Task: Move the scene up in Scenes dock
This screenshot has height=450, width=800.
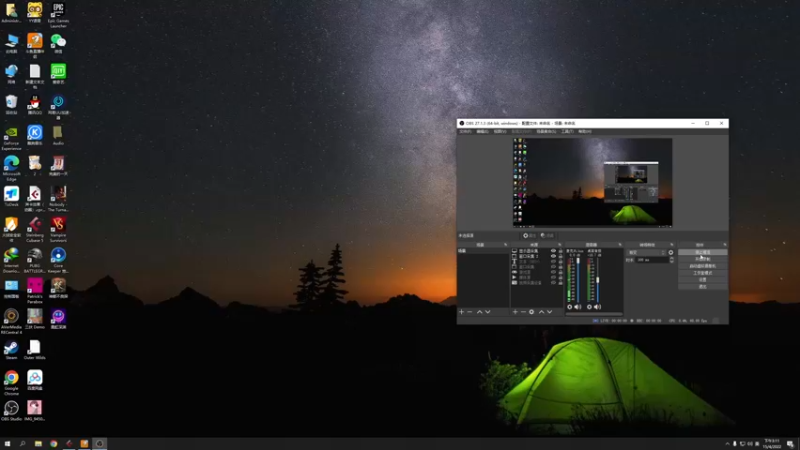Action: [480, 312]
